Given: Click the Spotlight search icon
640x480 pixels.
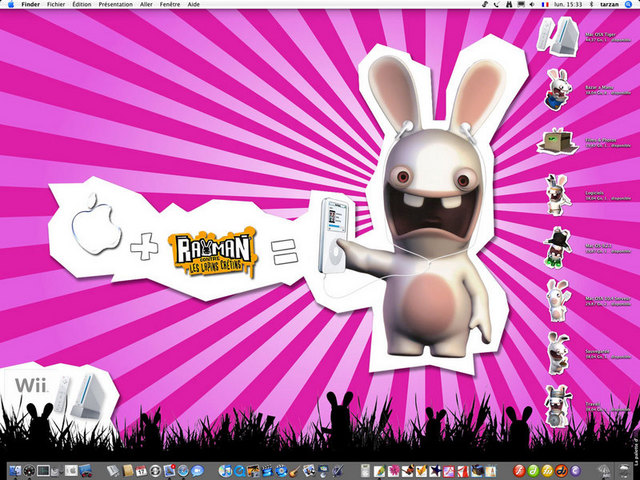Looking at the screenshot, I should point(628,4).
